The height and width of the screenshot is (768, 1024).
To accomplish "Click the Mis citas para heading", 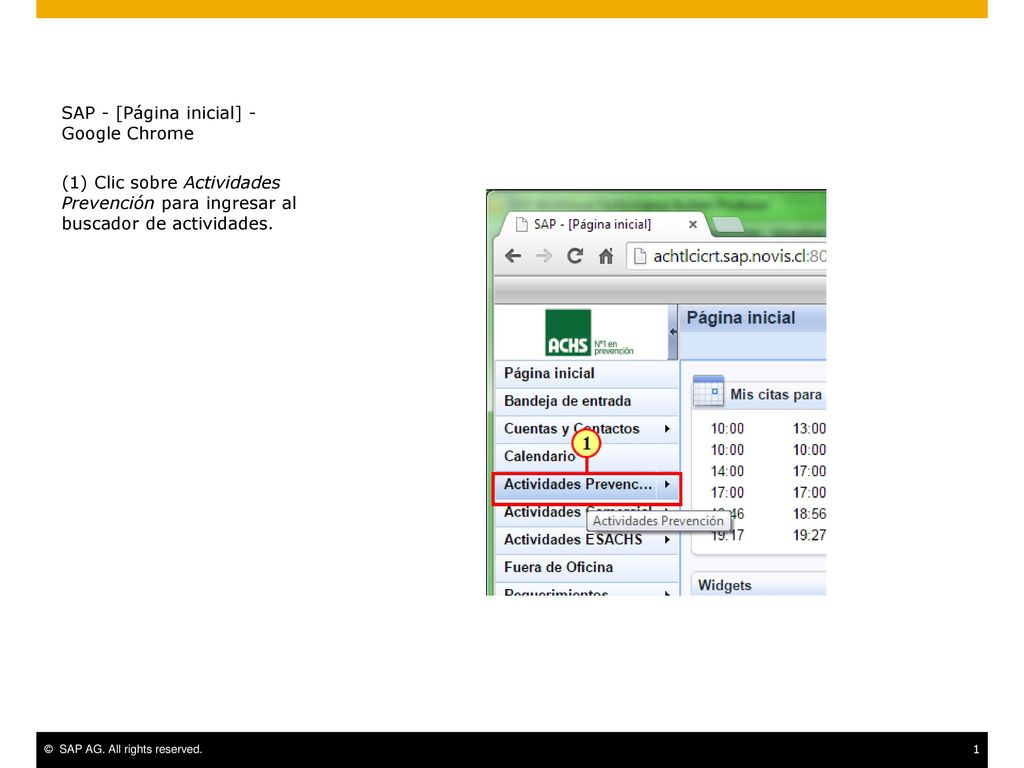I will point(776,394).
